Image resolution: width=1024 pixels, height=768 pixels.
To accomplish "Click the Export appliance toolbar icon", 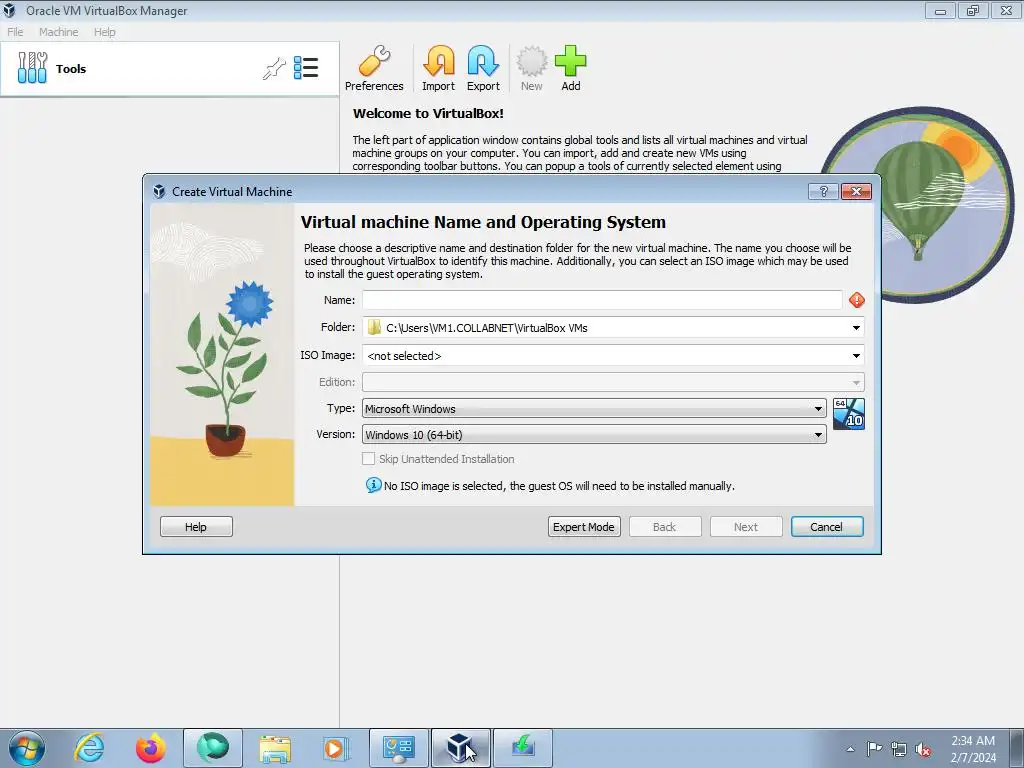I will pyautogui.click(x=483, y=69).
